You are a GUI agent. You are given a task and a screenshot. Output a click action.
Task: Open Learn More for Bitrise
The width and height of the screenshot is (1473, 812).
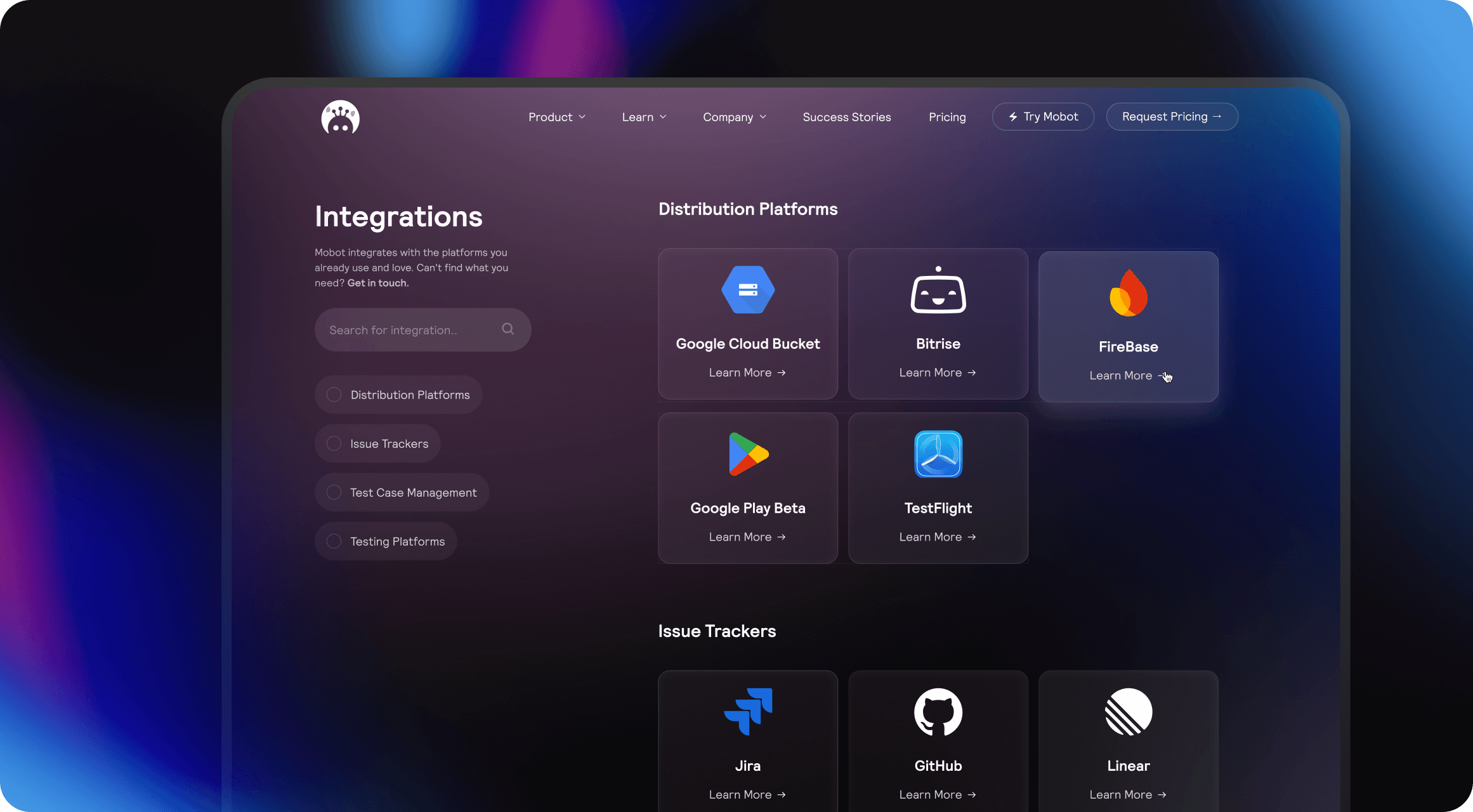tap(938, 372)
